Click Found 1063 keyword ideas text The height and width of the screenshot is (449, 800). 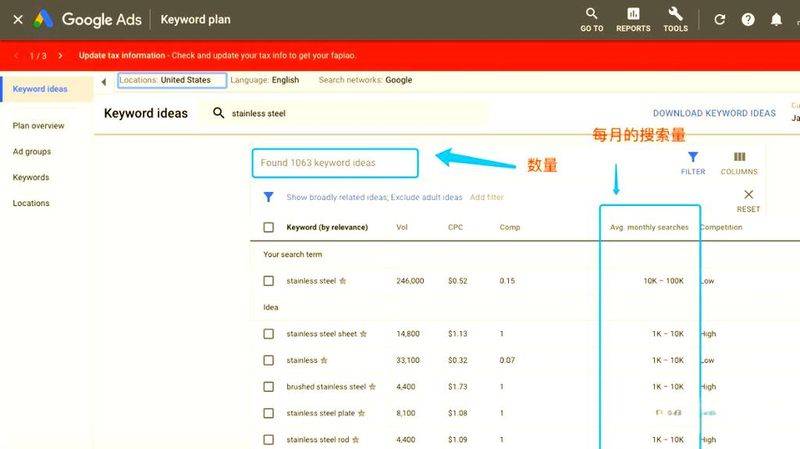pyautogui.click(x=318, y=163)
